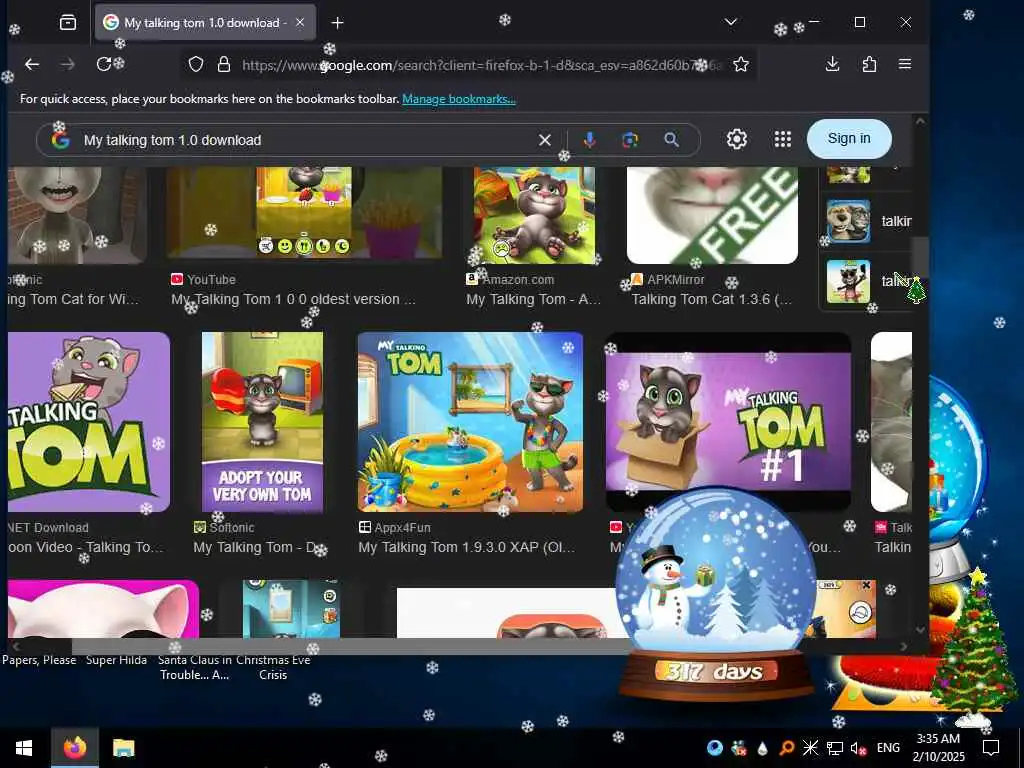Click the address bar URL
This screenshot has width=1024, height=768.
pyautogui.click(x=482, y=65)
